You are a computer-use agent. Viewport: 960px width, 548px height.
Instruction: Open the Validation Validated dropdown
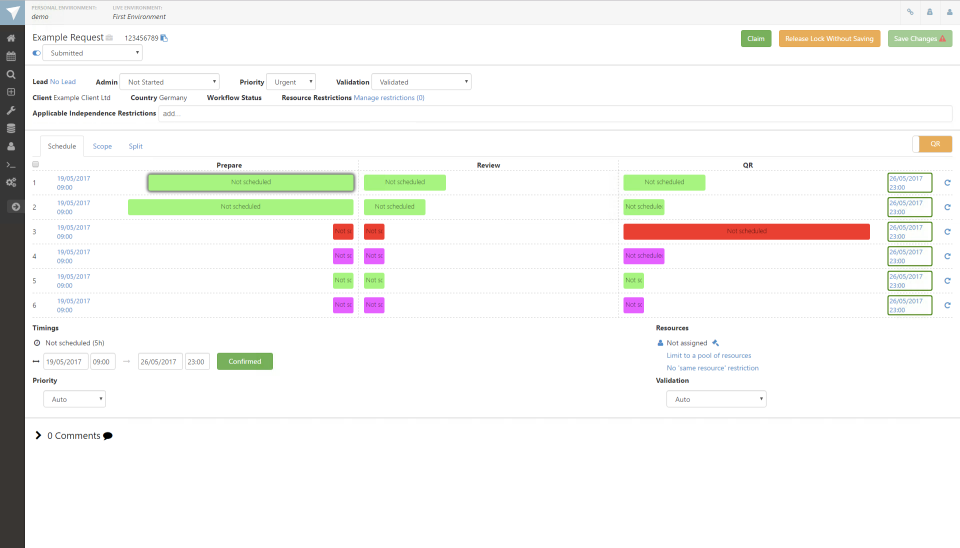coord(421,81)
